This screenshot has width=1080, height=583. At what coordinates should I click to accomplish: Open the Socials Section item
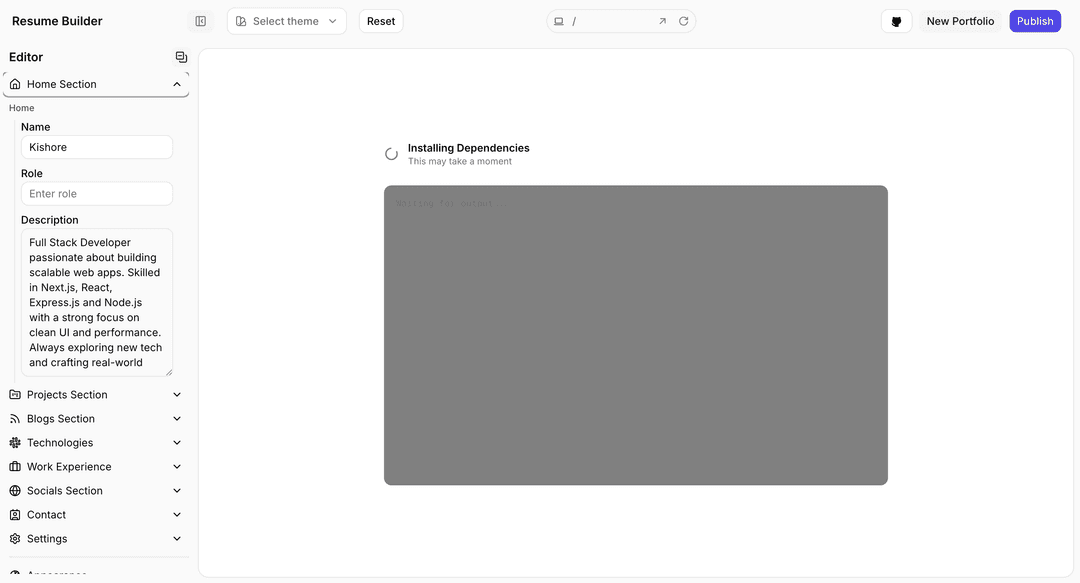pyautogui.click(x=96, y=491)
